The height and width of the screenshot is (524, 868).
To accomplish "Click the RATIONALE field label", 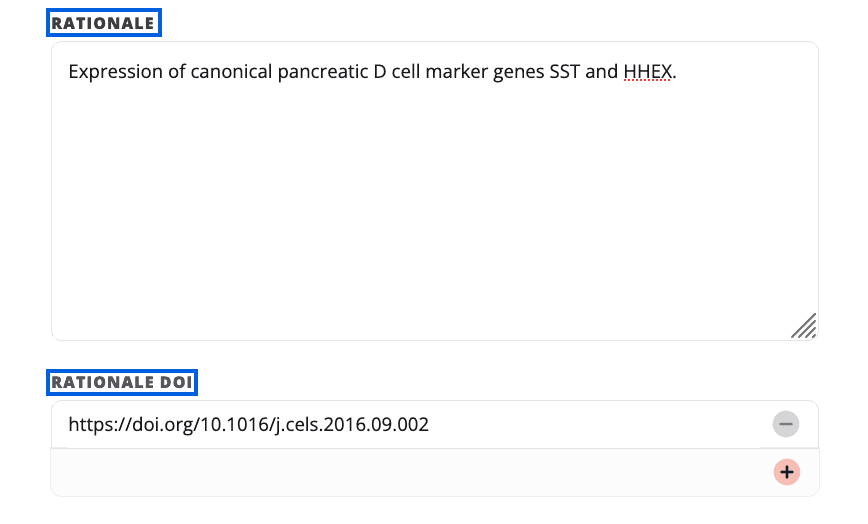I will point(104,23).
